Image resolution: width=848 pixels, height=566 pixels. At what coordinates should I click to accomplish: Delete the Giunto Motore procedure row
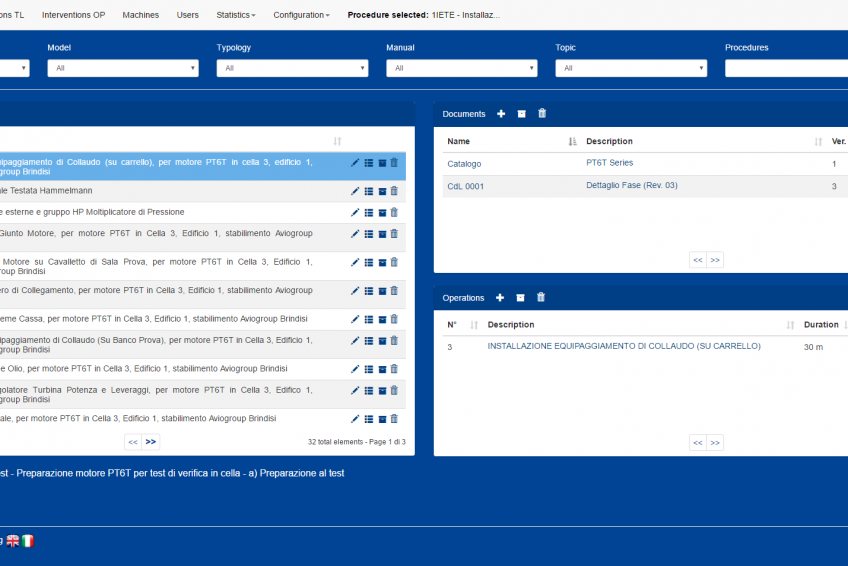pyautogui.click(x=394, y=234)
